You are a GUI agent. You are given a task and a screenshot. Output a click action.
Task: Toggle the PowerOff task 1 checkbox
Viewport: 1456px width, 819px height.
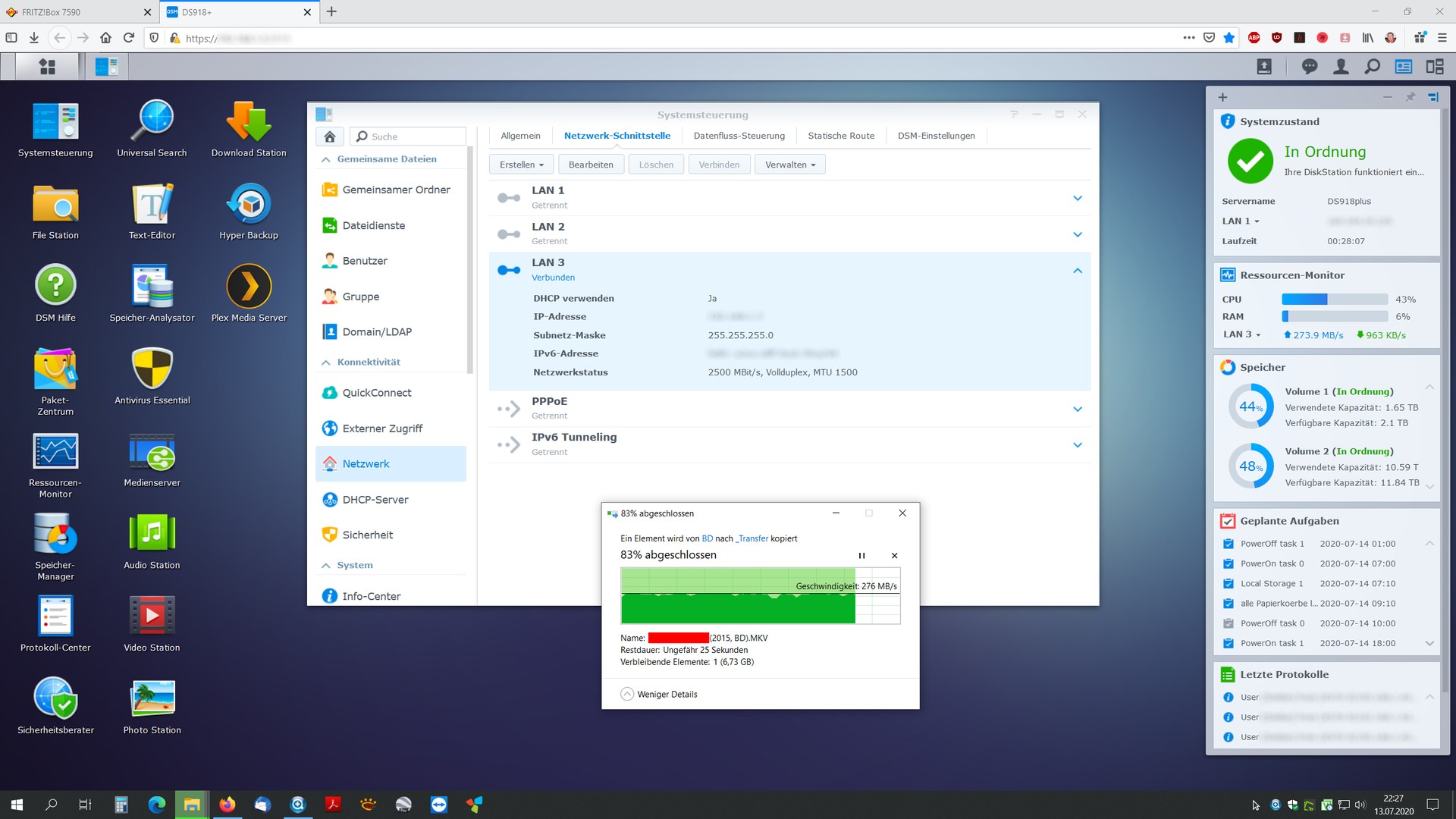[1228, 544]
